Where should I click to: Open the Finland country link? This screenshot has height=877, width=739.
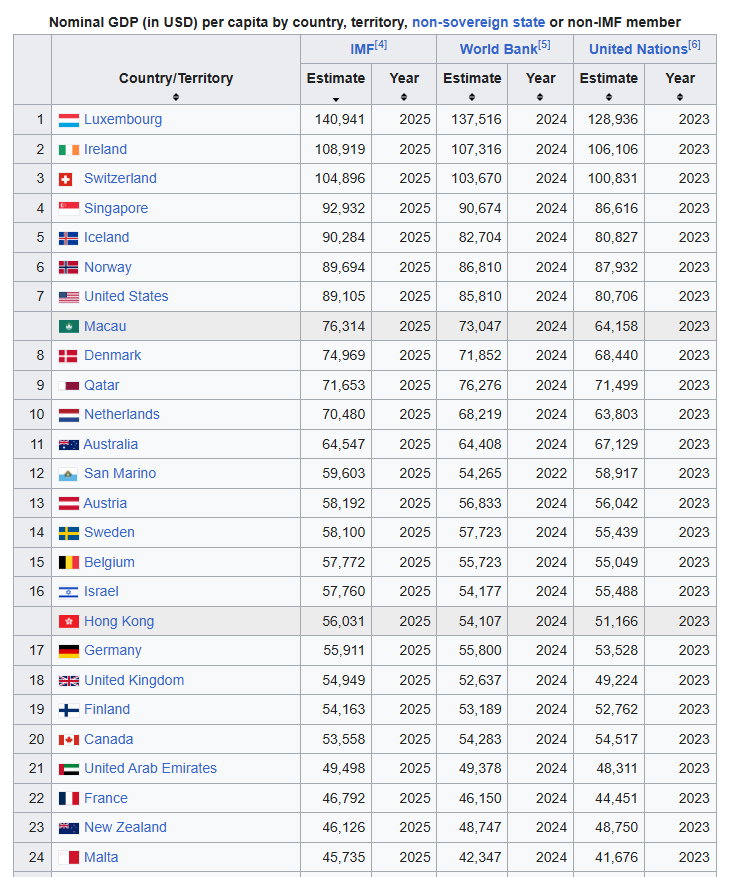[107, 710]
